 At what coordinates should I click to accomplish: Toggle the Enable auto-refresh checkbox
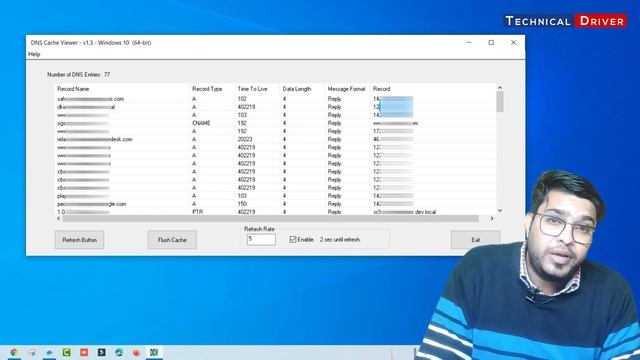coord(293,240)
